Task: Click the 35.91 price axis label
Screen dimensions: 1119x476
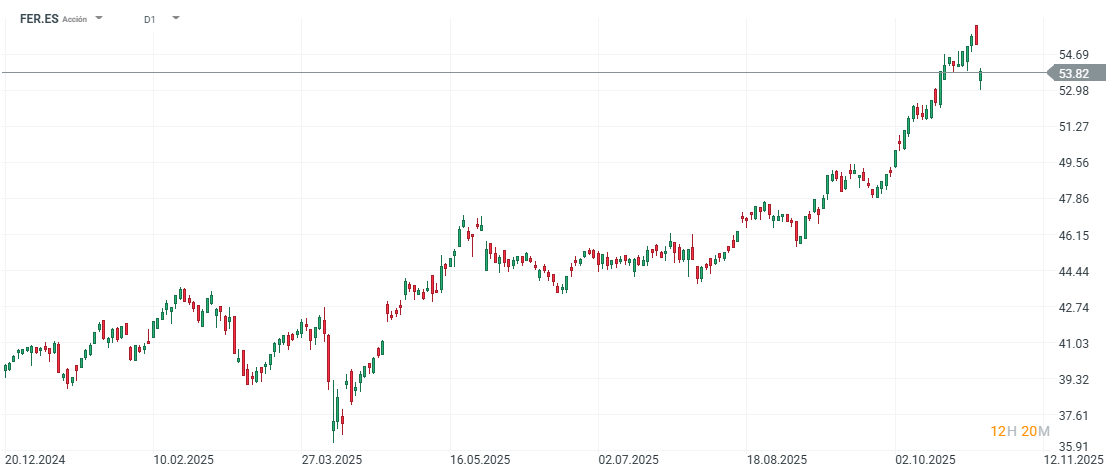Action: pos(1074,446)
